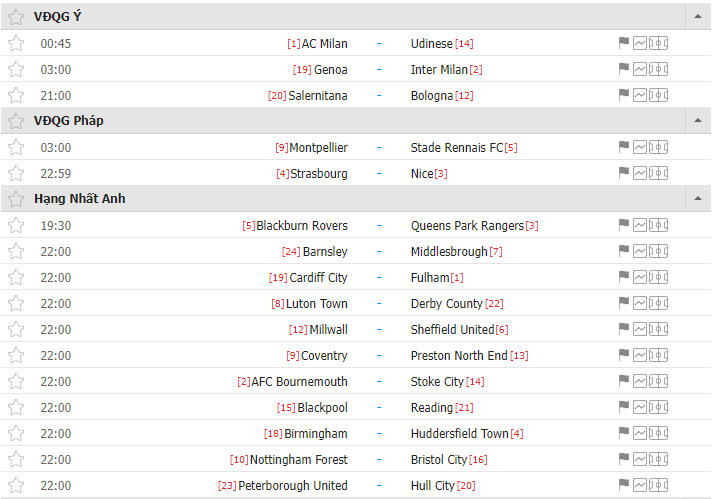The width and height of the screenshot is (712, 499).
Task: Open the pitch icon for Birmingham vs Huddersfield
Action: point(658,433)
